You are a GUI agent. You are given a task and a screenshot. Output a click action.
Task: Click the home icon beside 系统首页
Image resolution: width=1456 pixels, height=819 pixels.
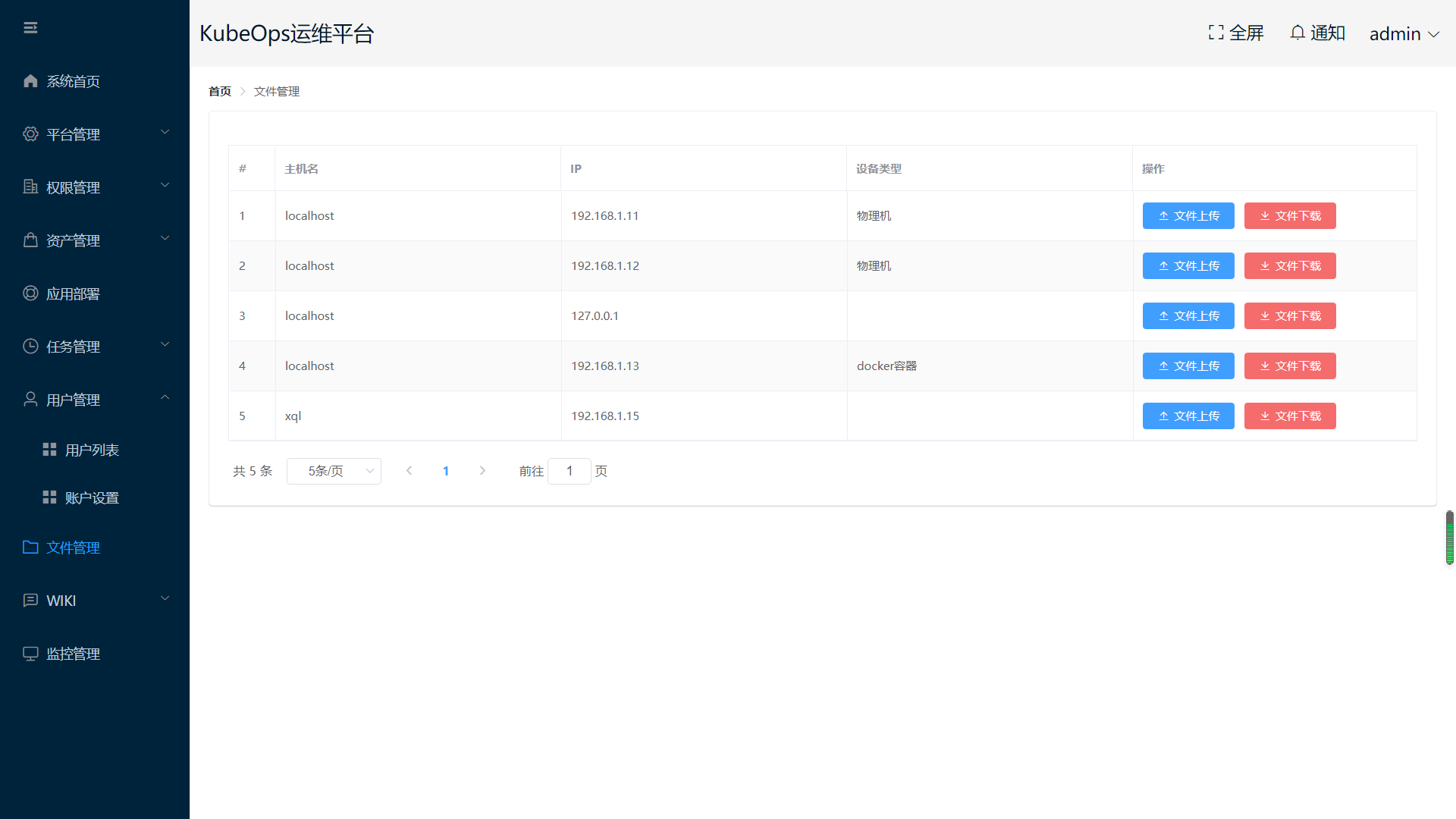tap(30, 81)
